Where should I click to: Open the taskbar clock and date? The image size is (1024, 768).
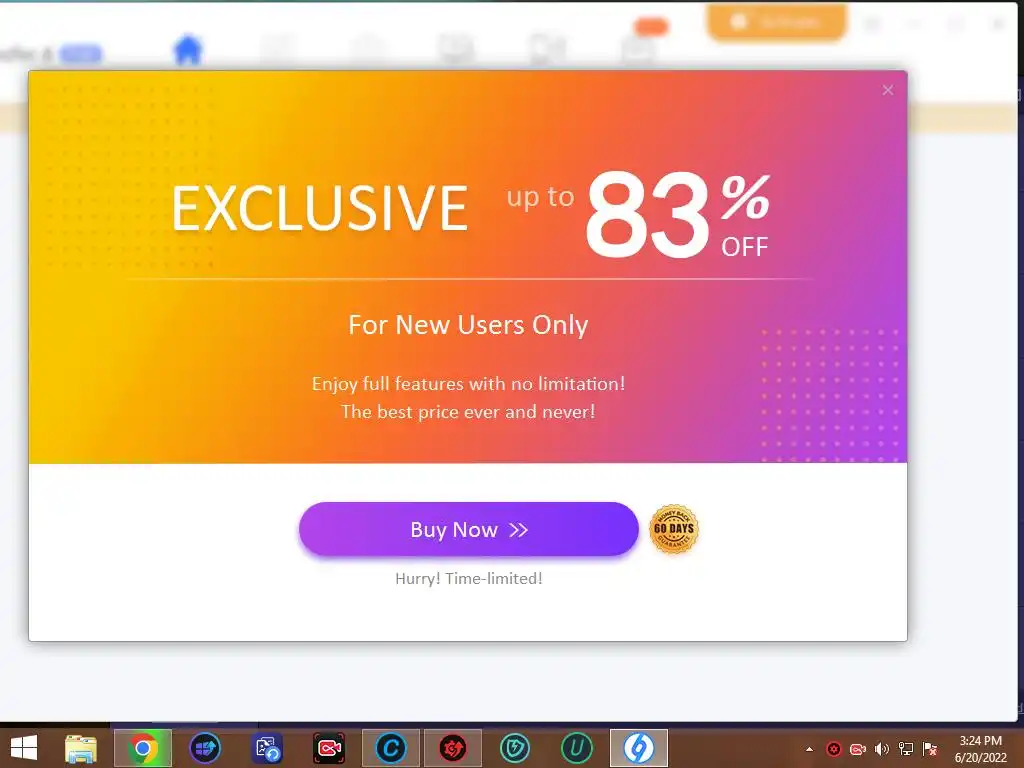point(980,749)
